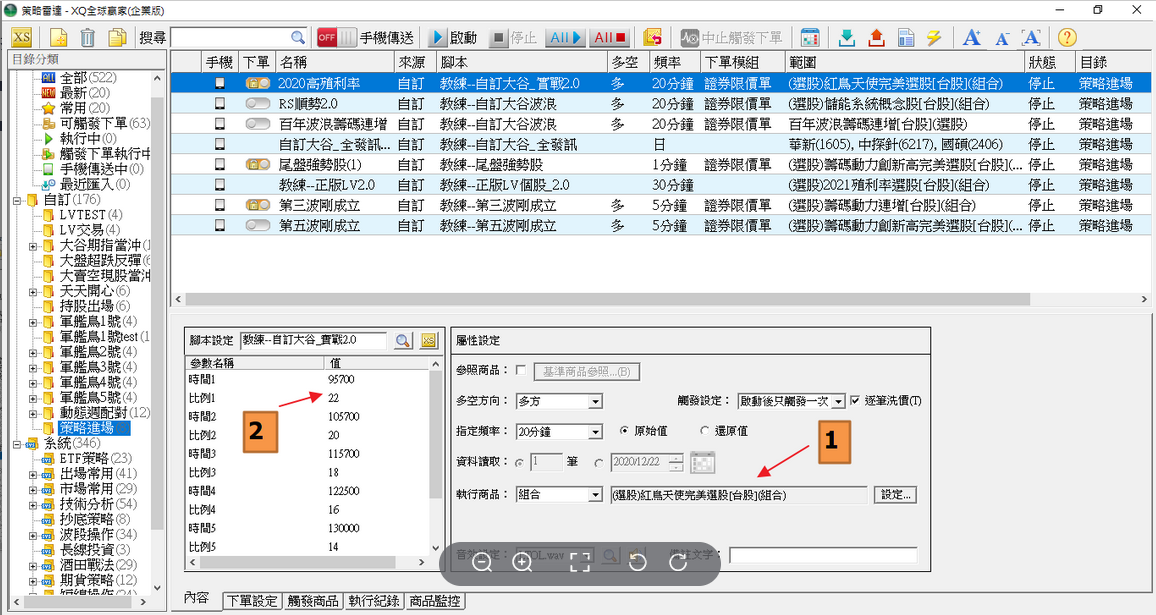The width and height of the screenshot is (1156, 615).
Task: Click the yellow help question mark icon
Action: [1067, 38]
